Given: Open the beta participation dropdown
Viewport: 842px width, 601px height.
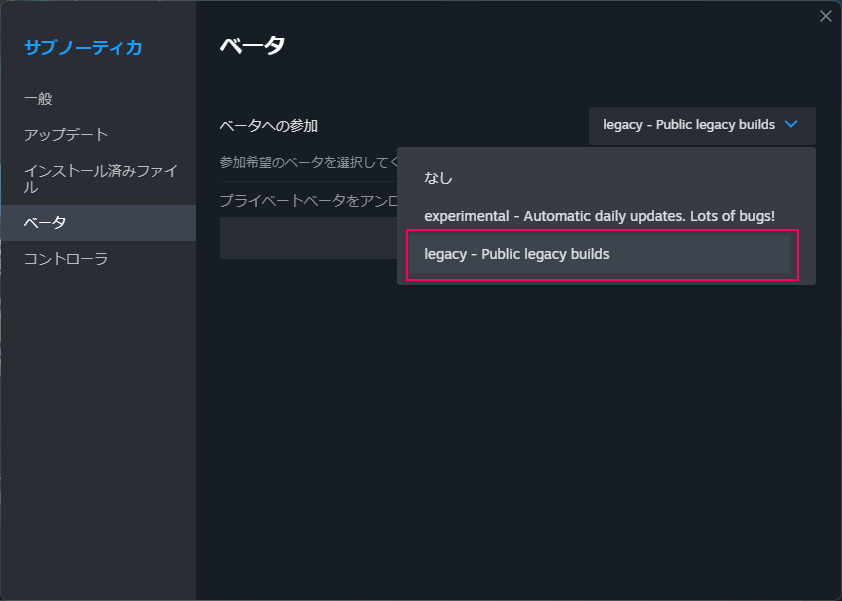Looking at the screenshot, I should [x=702, y=125].
